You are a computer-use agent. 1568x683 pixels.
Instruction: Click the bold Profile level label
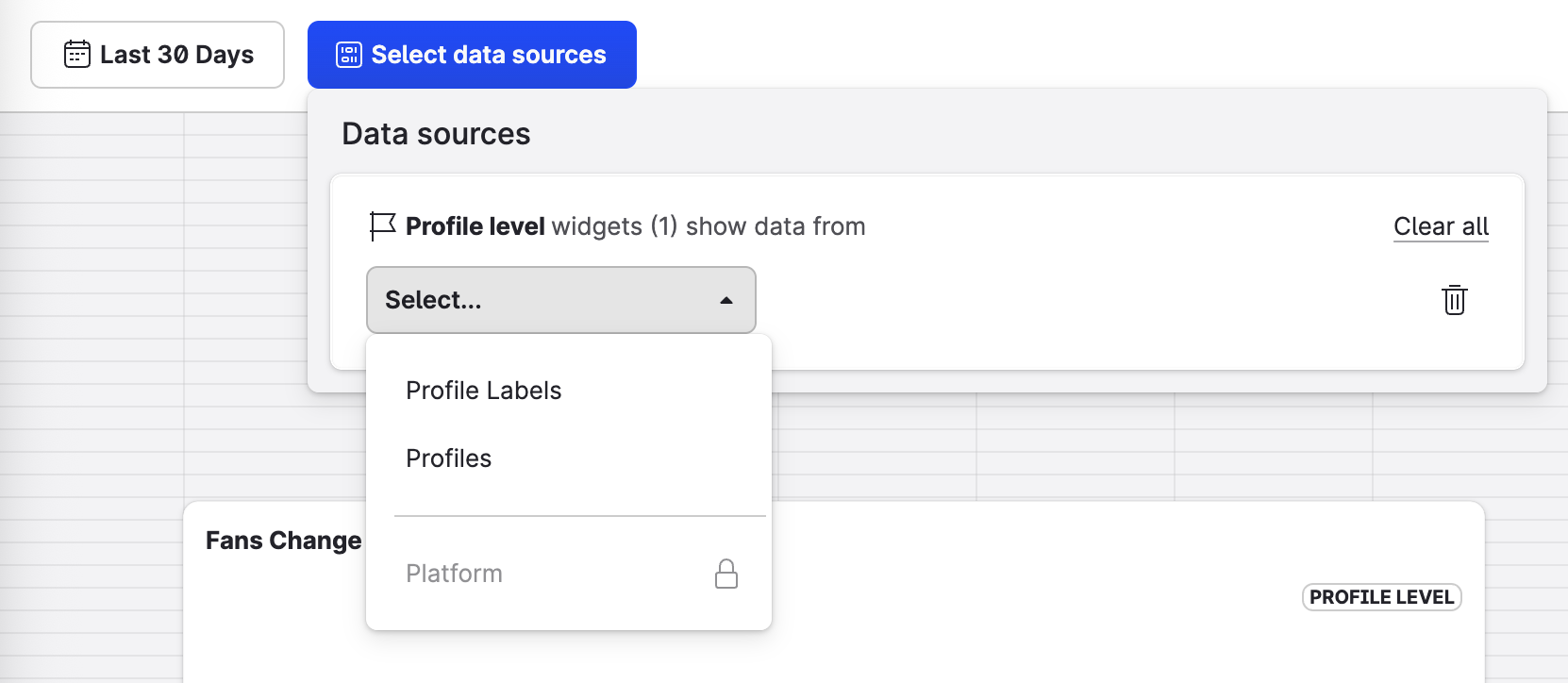(475, 226)
